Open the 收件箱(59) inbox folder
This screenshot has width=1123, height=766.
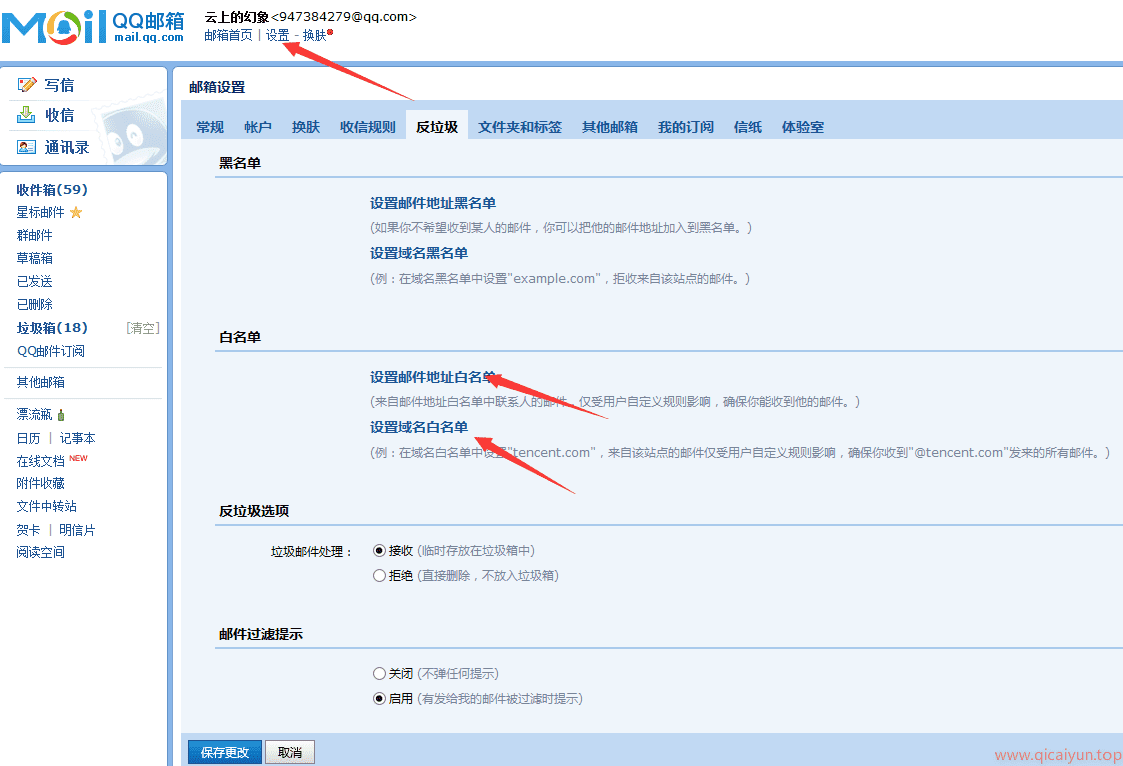point(52,189)
